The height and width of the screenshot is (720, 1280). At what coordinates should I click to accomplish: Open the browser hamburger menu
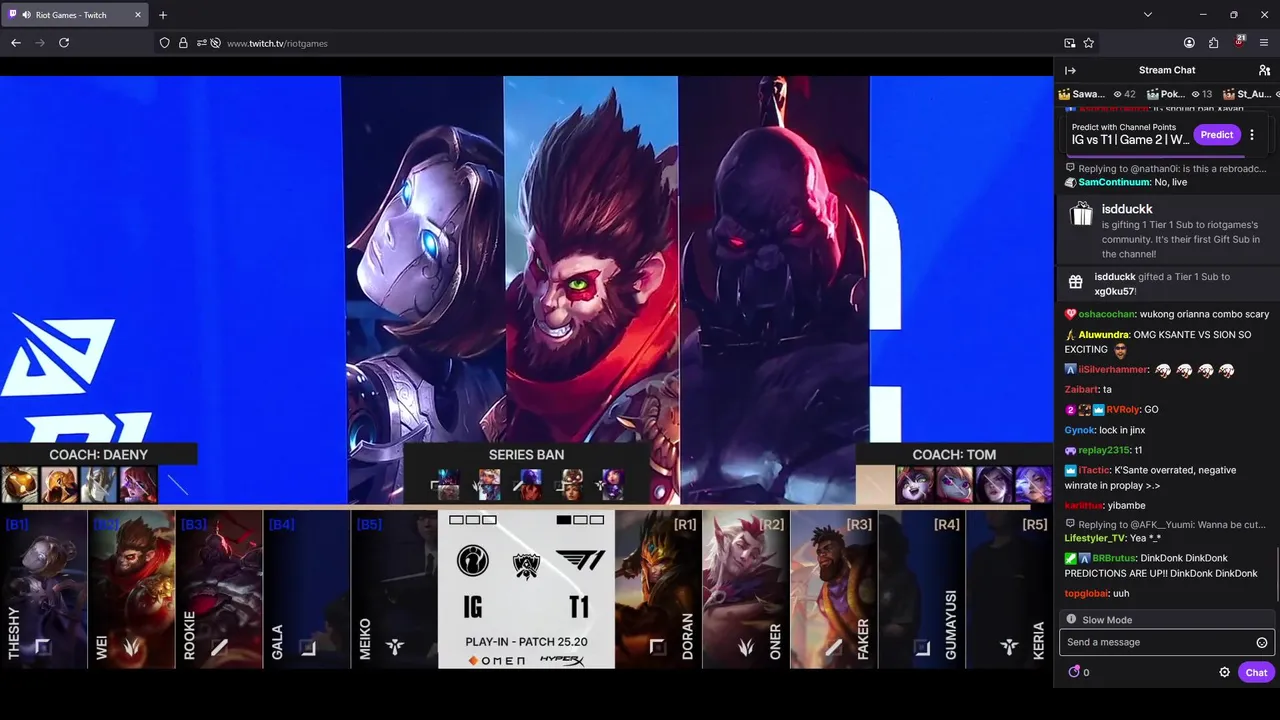(1264, 43)
